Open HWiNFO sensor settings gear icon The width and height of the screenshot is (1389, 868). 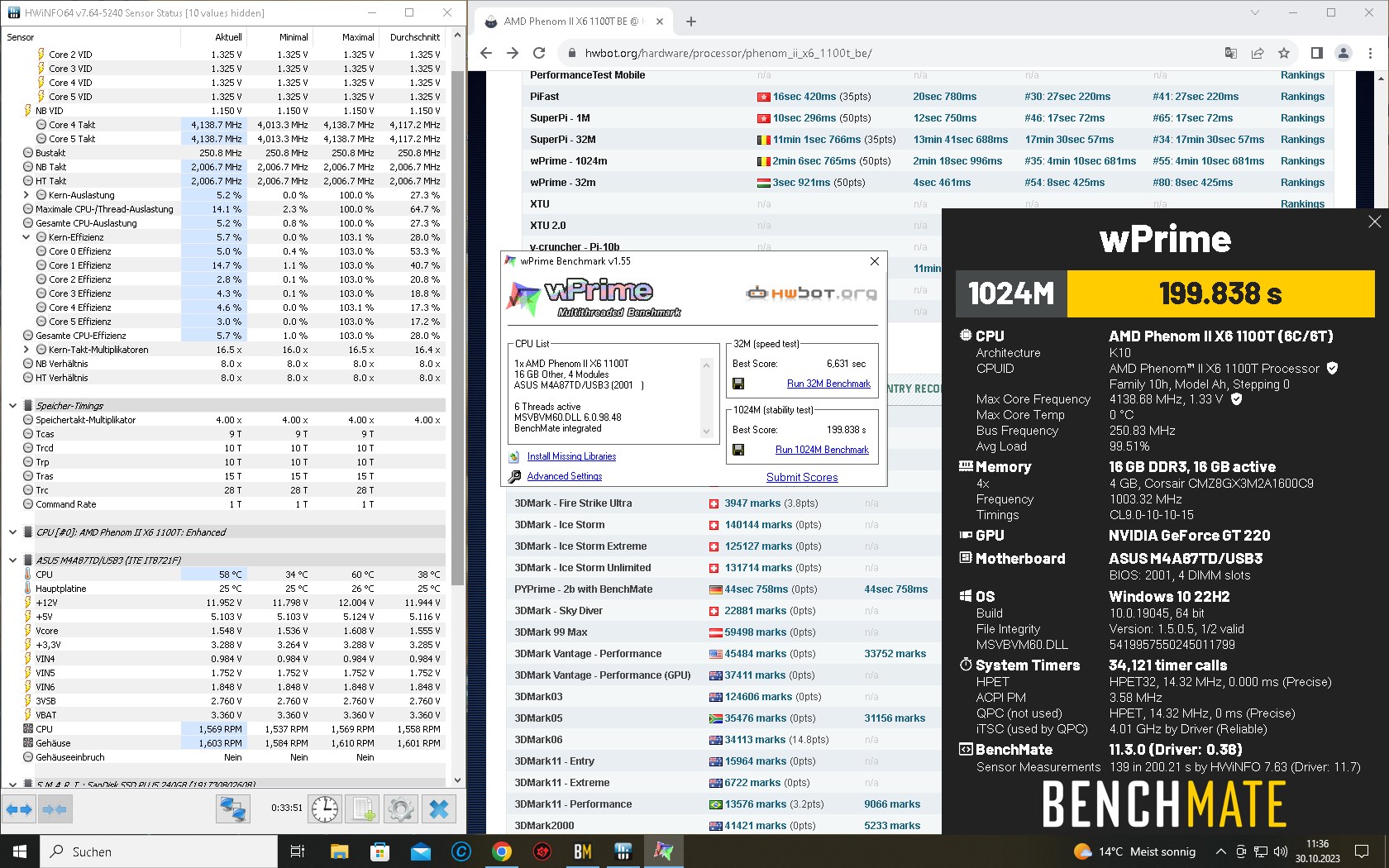[x=401, y=808]
